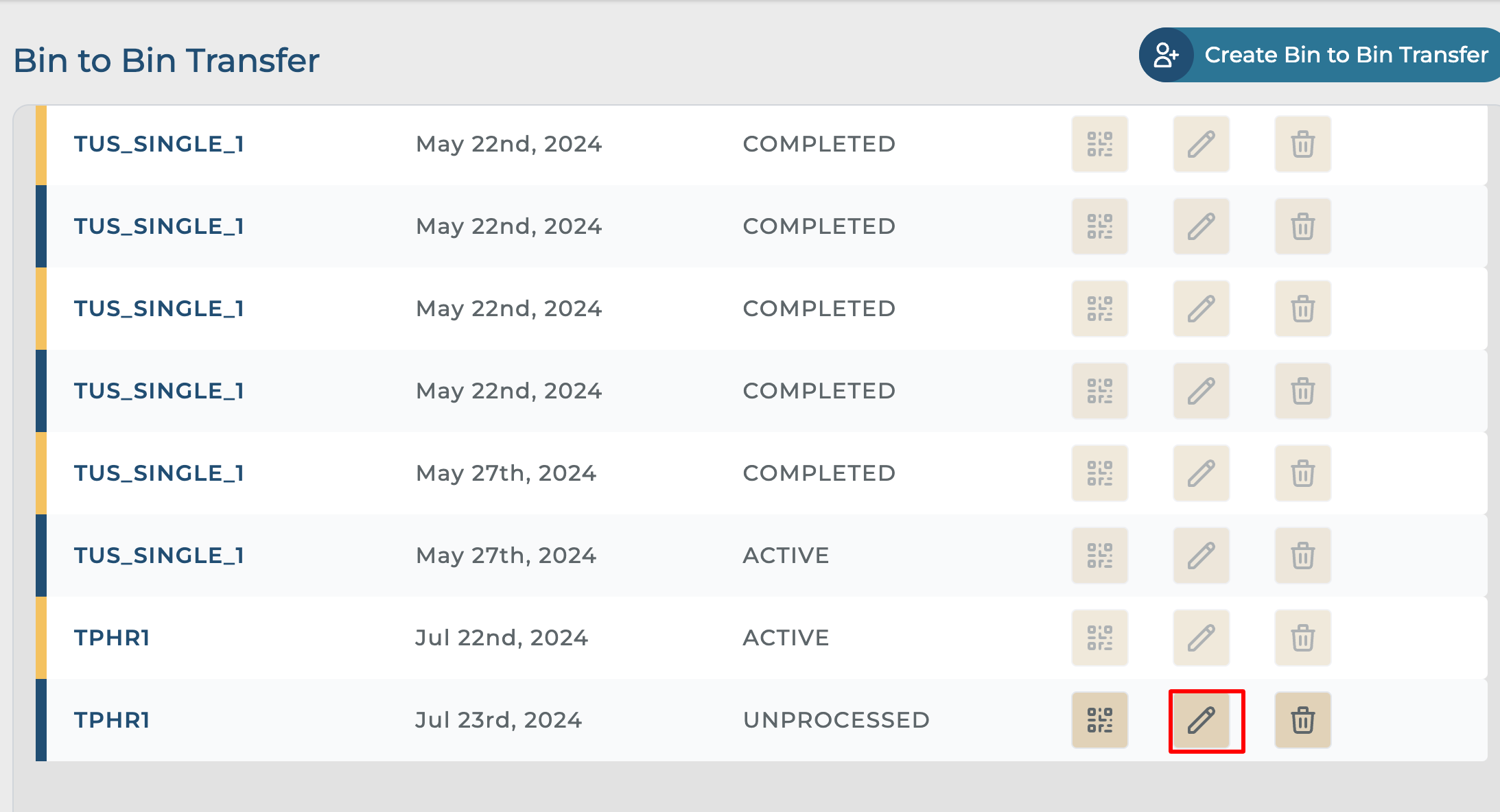This screenshot has width=1500, height=812.
Task: Click pencil icon on Jul 22nd TPHR1 row
Action: point(1202,638)
